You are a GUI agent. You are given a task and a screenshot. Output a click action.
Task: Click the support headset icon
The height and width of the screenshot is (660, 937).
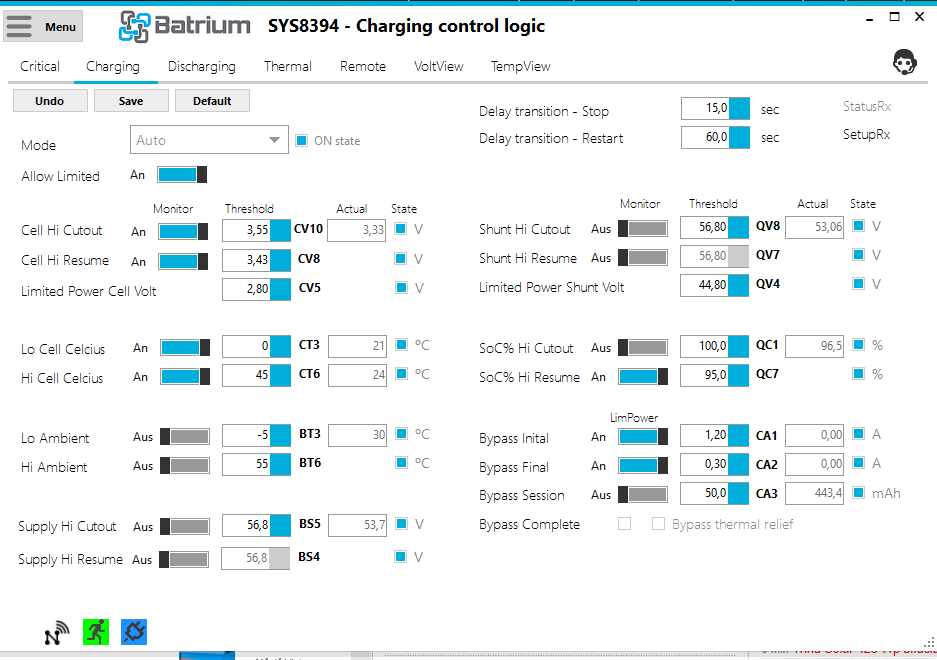click(x=905, y=63)
